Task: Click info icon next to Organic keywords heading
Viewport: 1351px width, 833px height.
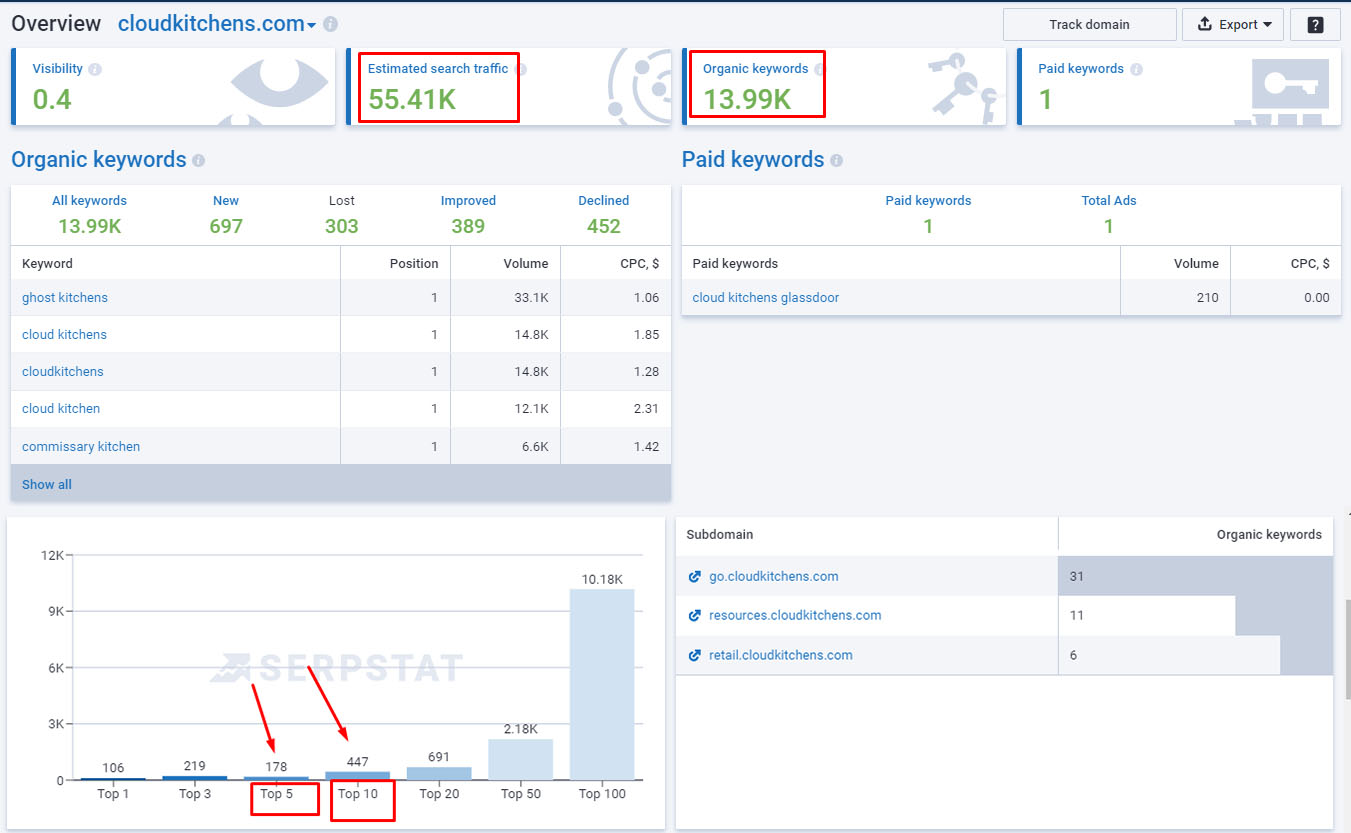Action: click(198, 160)
